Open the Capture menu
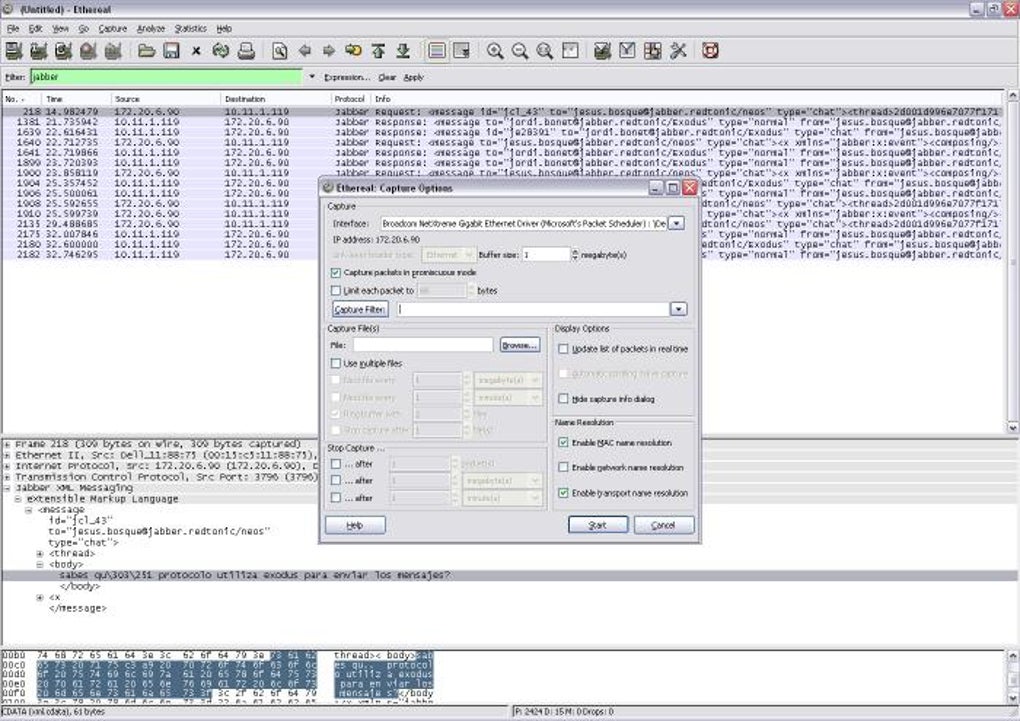 point(113,29)
